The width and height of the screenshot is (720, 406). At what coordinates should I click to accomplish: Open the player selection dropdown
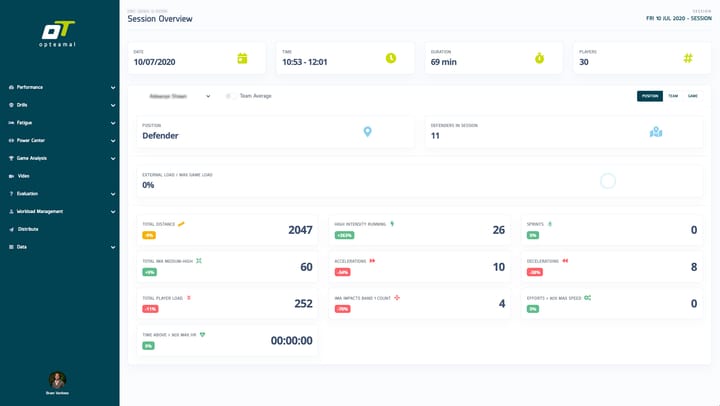[178, 96]
